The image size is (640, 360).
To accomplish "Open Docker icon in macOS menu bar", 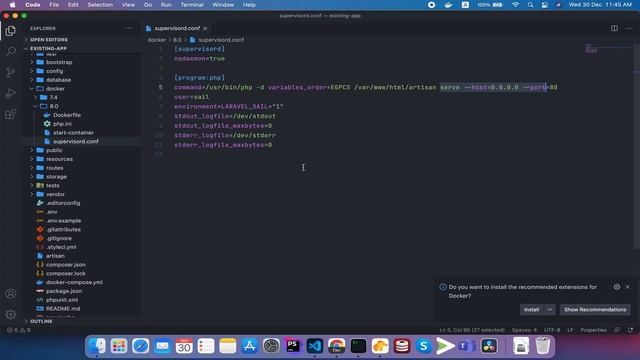I will [448, 5].
